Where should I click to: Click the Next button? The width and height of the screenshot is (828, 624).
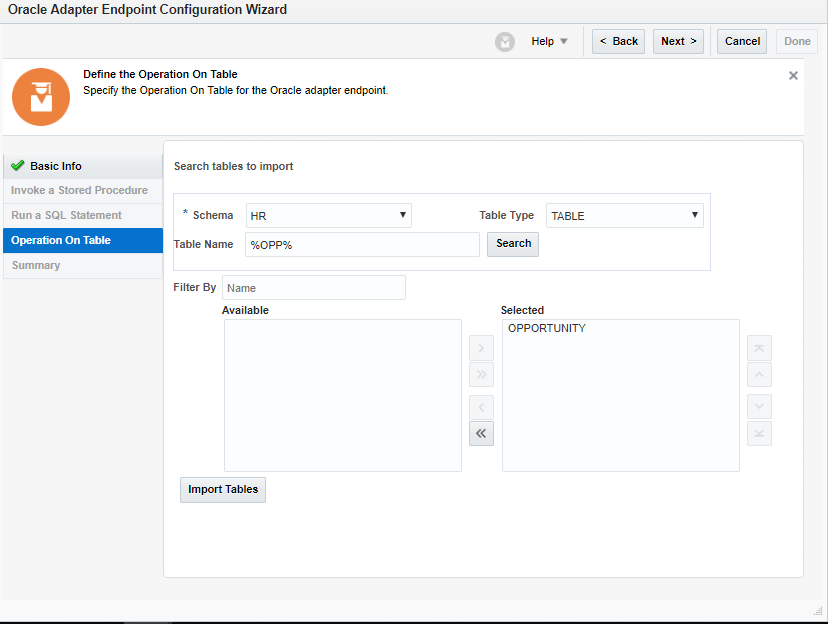[x=679, y=41]
